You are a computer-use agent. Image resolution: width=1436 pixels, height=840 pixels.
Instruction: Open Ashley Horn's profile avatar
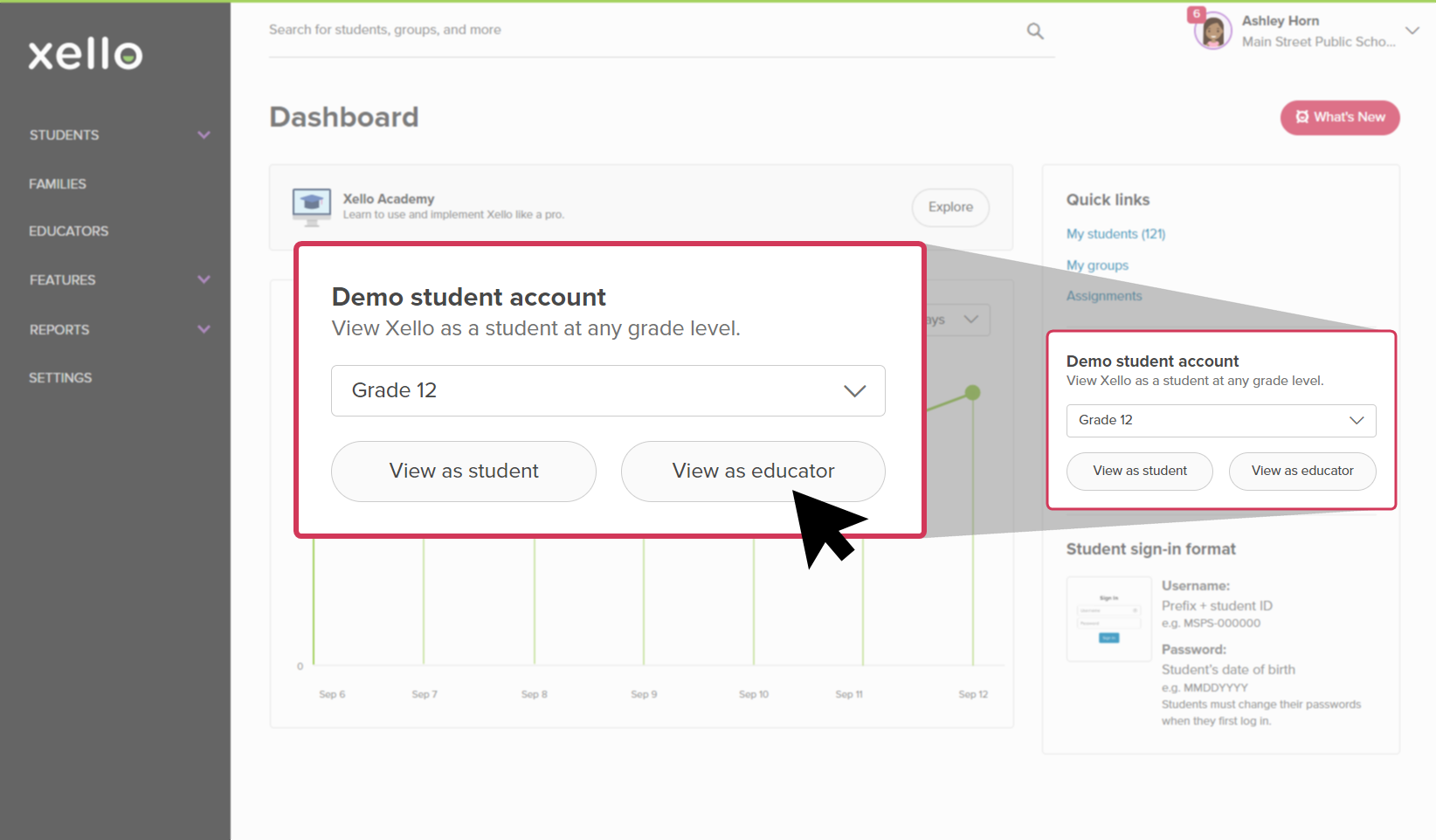1212,31
